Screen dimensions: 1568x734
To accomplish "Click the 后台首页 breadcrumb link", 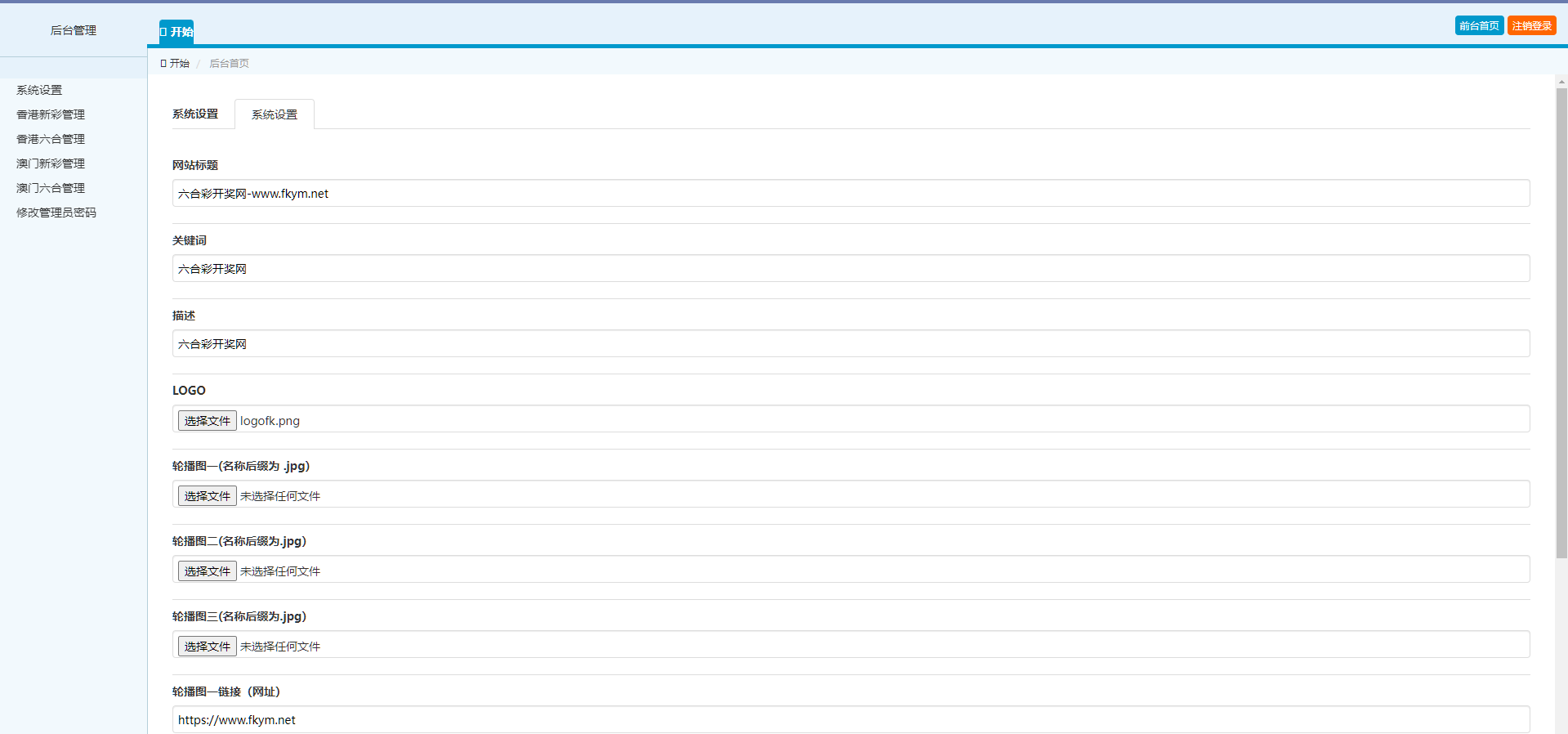I will pos(229,63).
